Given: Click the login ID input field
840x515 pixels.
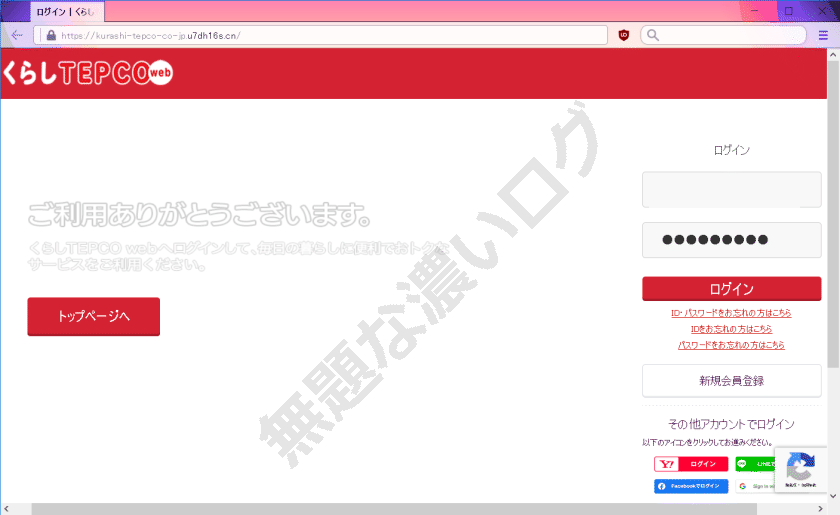Looking at the screenshot, I should point(731,190).
